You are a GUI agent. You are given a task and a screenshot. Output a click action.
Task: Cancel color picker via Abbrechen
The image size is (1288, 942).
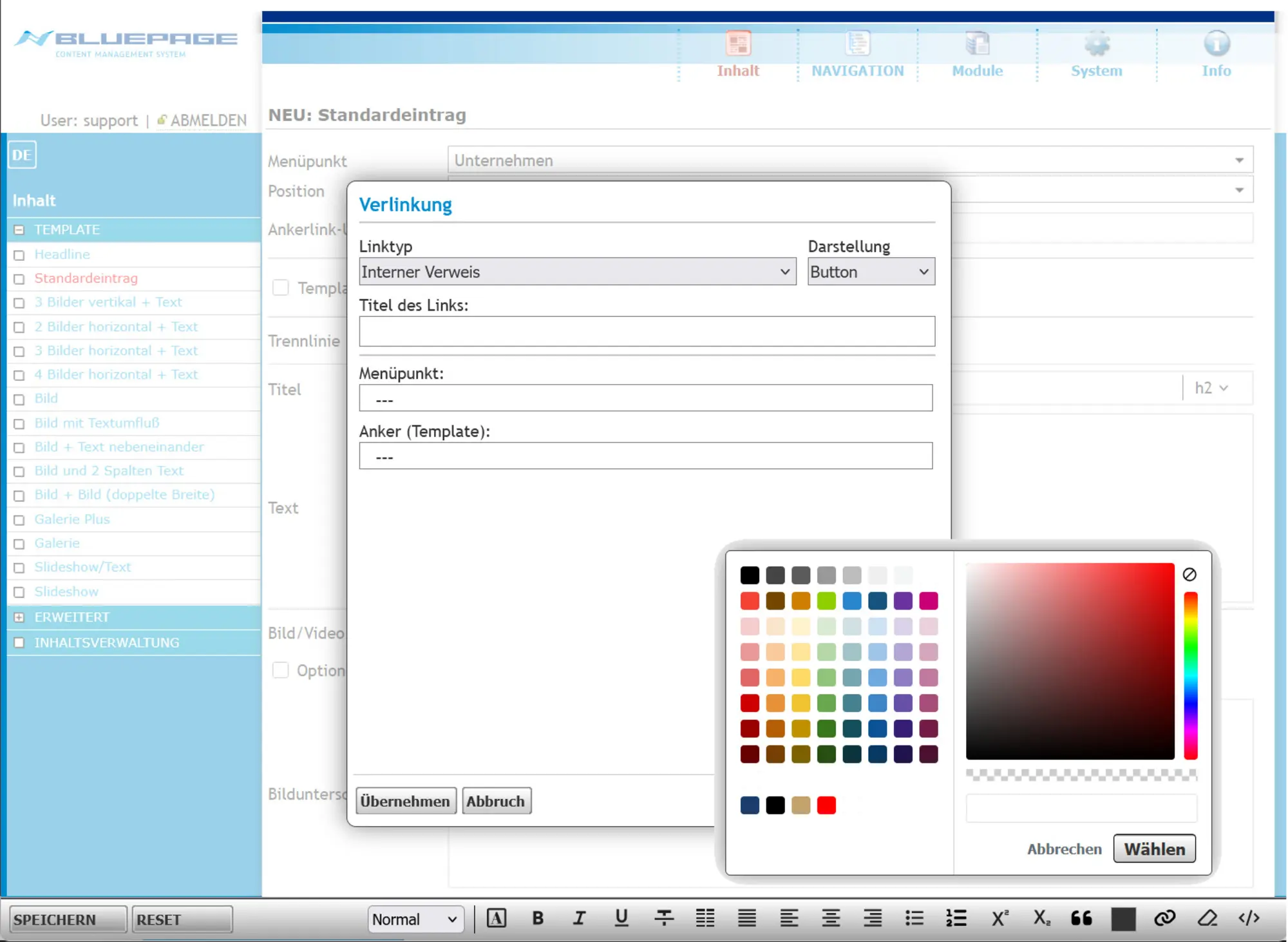pos(1064,849)
